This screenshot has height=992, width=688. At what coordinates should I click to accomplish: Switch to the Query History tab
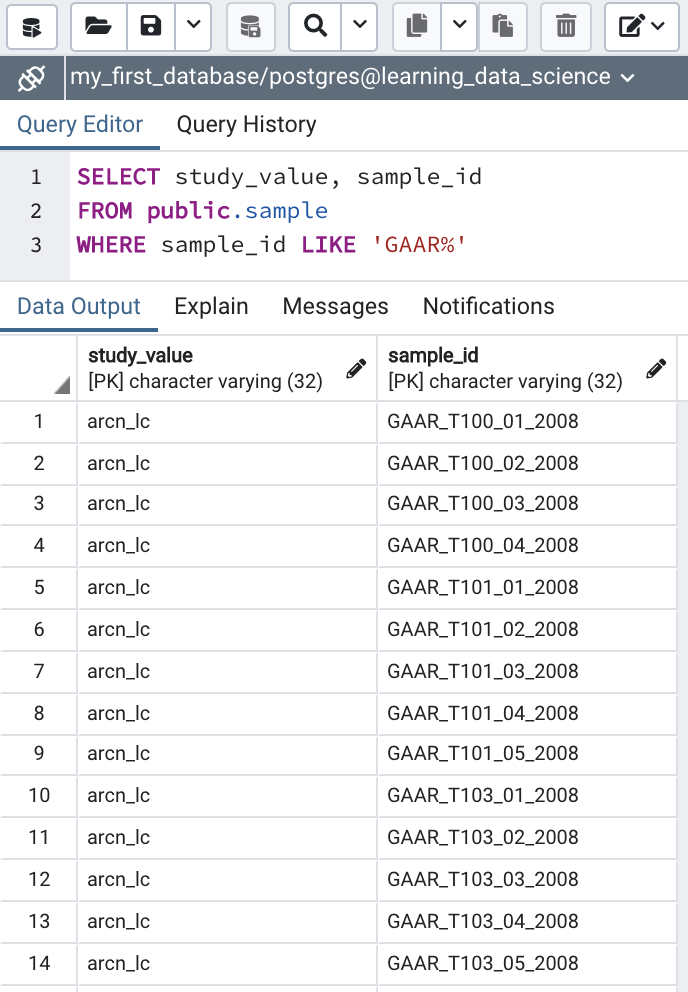246,125
